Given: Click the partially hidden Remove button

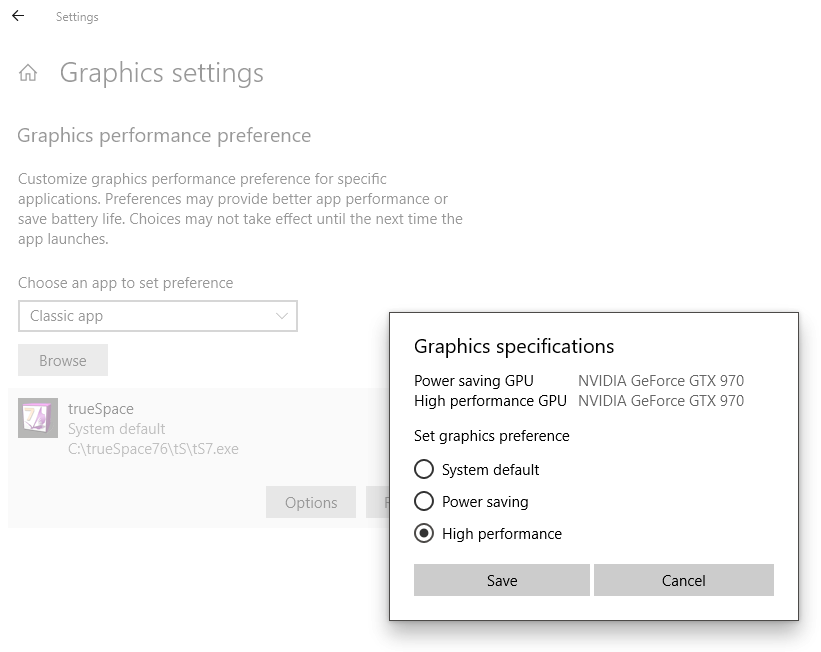Looking at the screenshot, I should click(378, 502).
